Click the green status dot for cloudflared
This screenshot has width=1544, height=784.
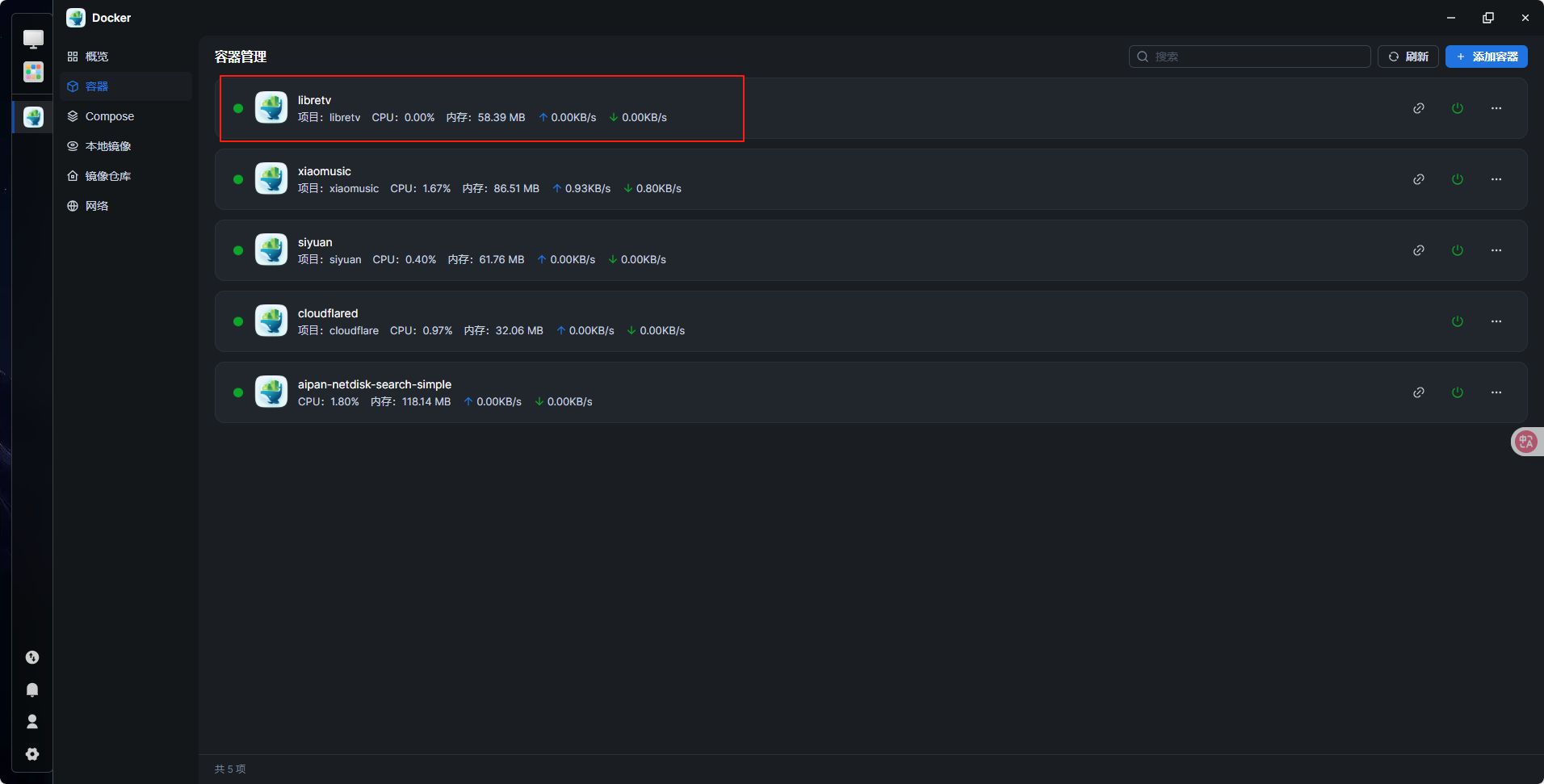(238, 321)
